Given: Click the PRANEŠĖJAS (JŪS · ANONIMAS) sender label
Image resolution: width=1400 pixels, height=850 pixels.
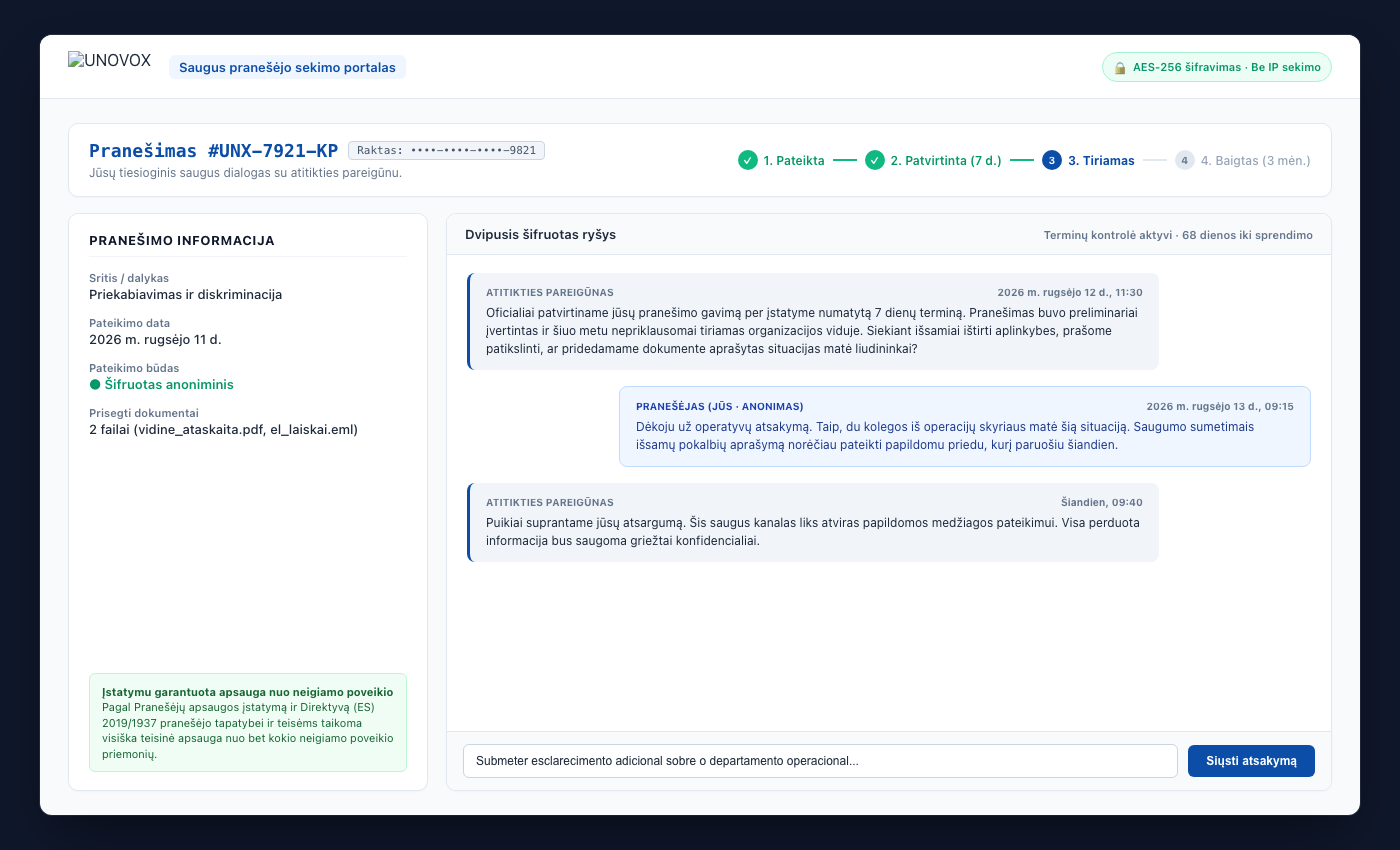Looking at the screenshot, I should pos(720,407).
